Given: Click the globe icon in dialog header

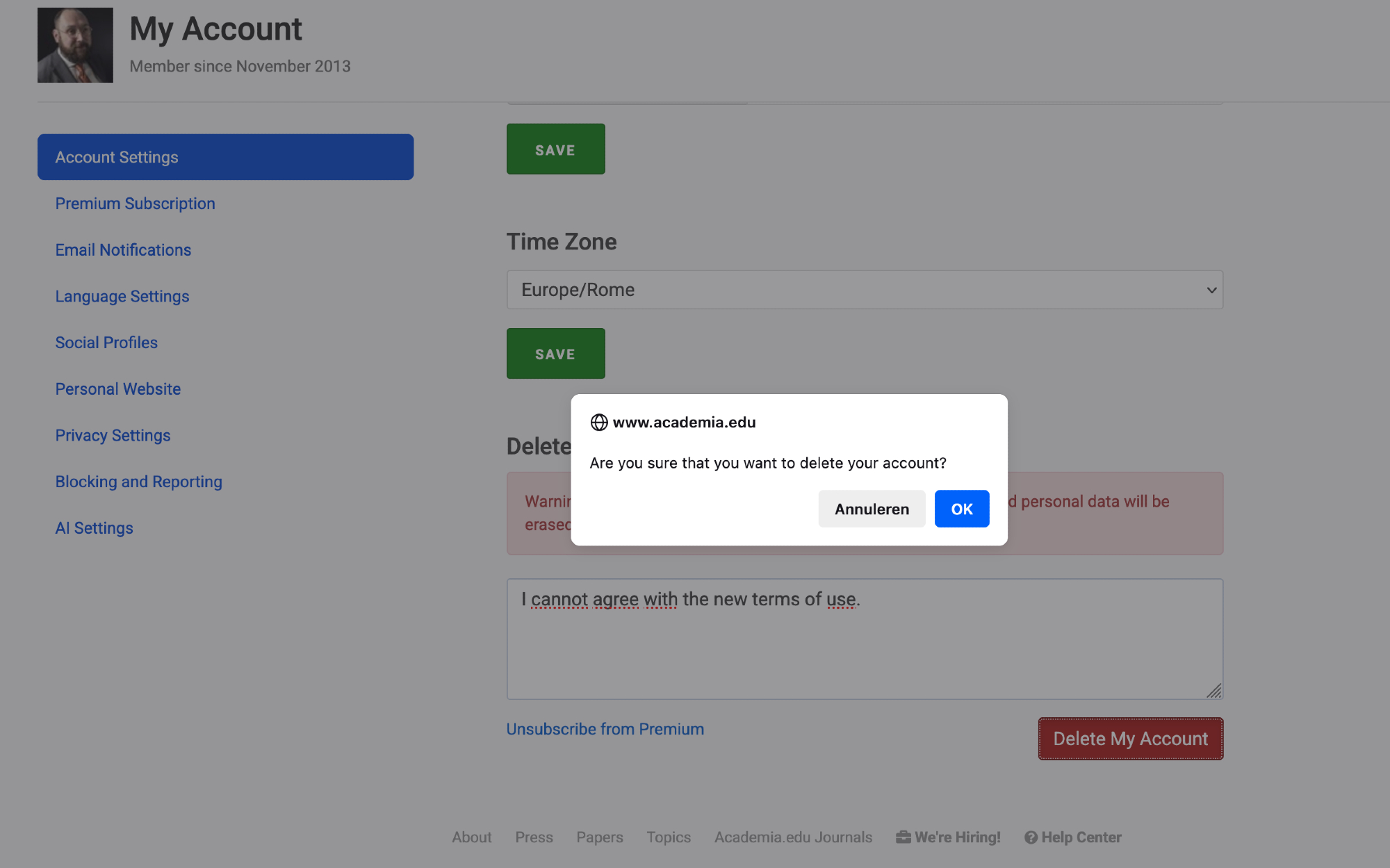Looking at the screenshot, I should pyautogui.click(x=598, y=422).
